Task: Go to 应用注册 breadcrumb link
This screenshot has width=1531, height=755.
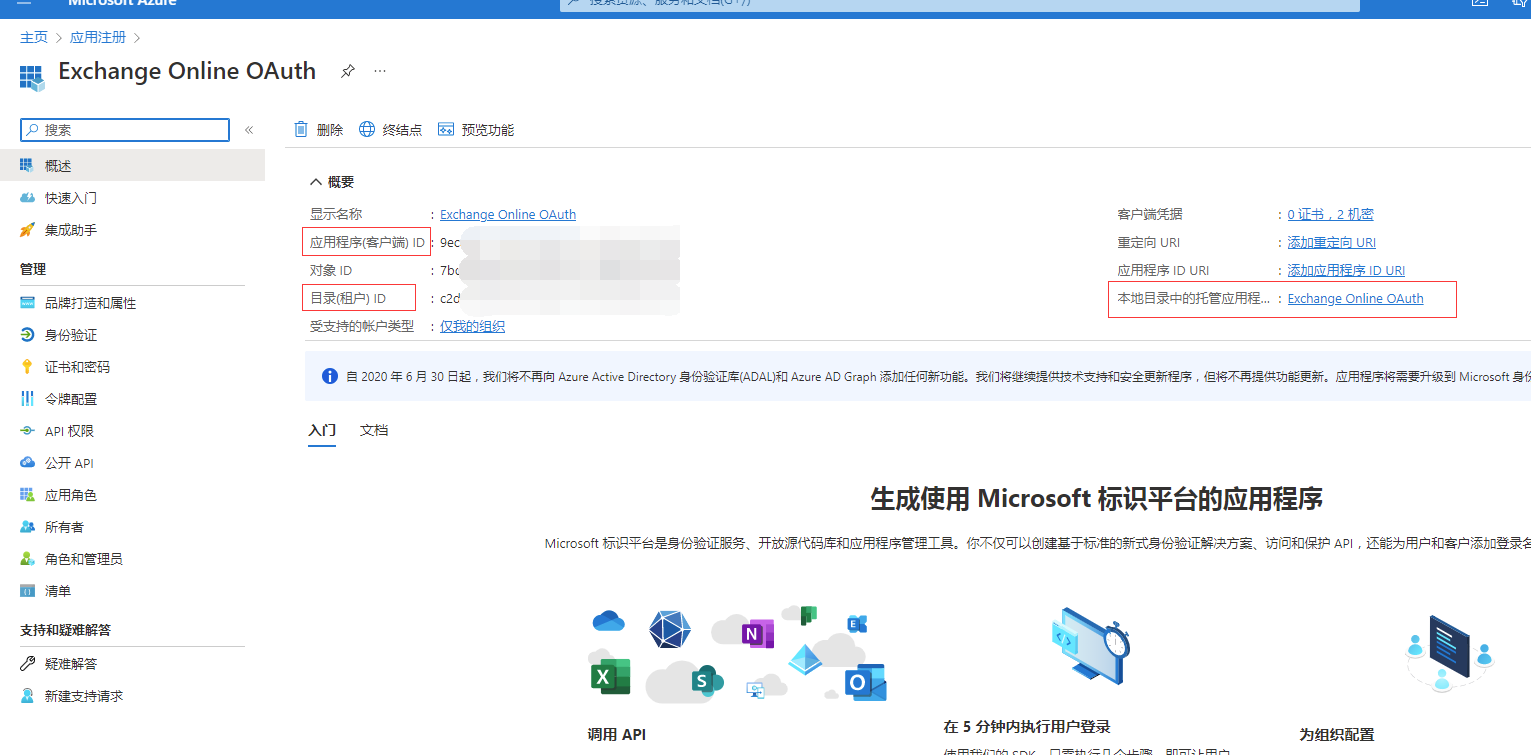Action: click(x=98, y=37)
